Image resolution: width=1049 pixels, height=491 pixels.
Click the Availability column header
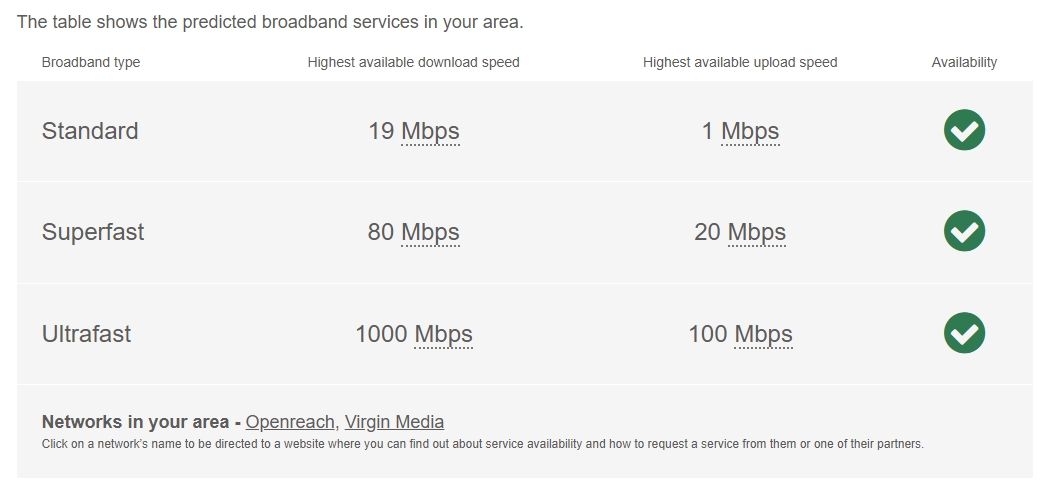coord(964,62)
